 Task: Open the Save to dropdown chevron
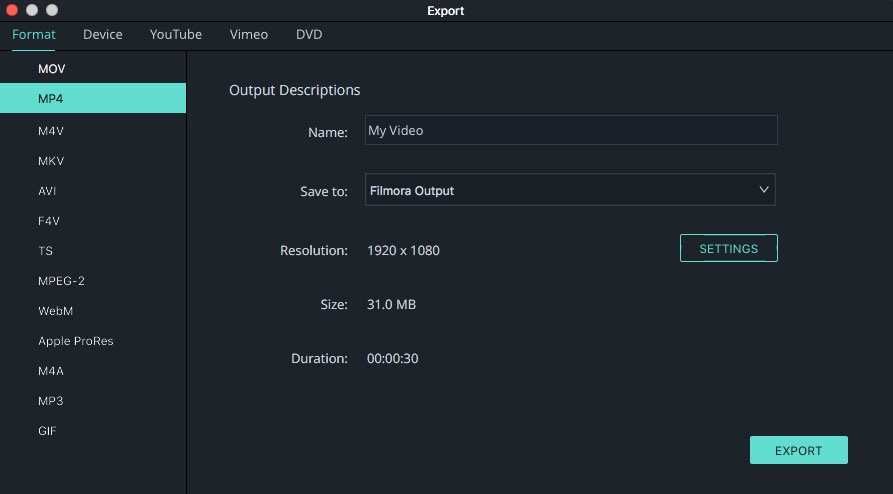click(764, 190)
